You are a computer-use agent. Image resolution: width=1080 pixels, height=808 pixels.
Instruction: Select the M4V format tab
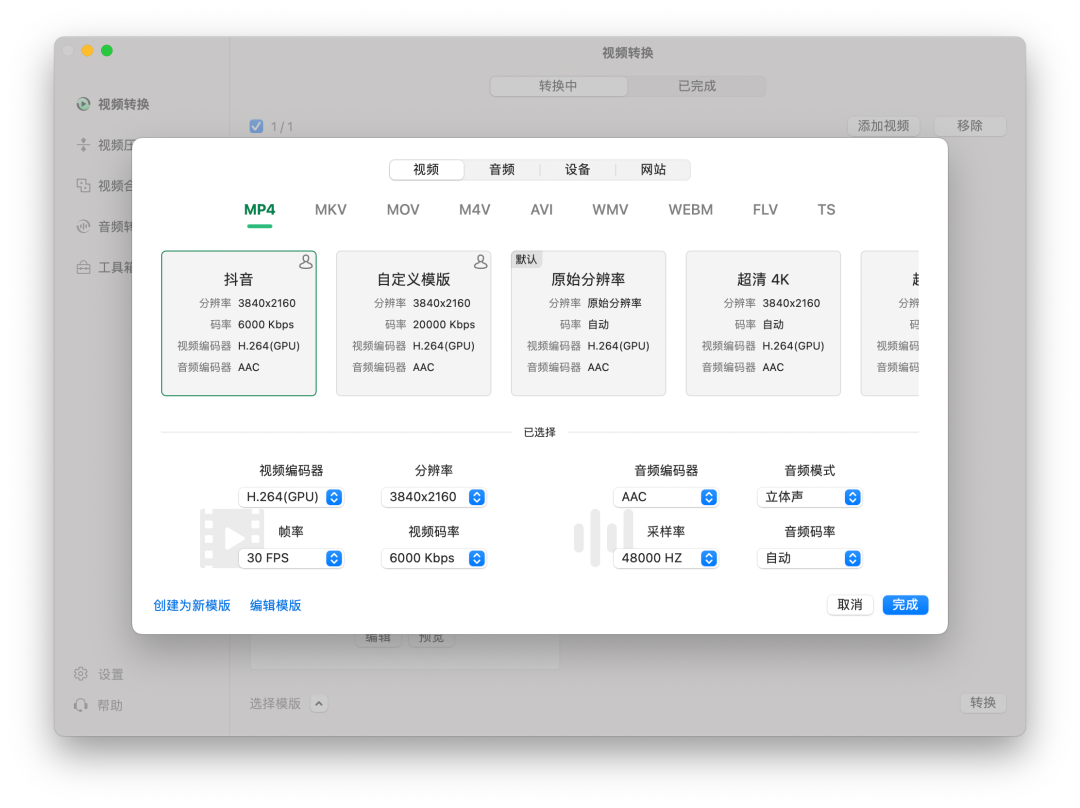pos(475,209)
